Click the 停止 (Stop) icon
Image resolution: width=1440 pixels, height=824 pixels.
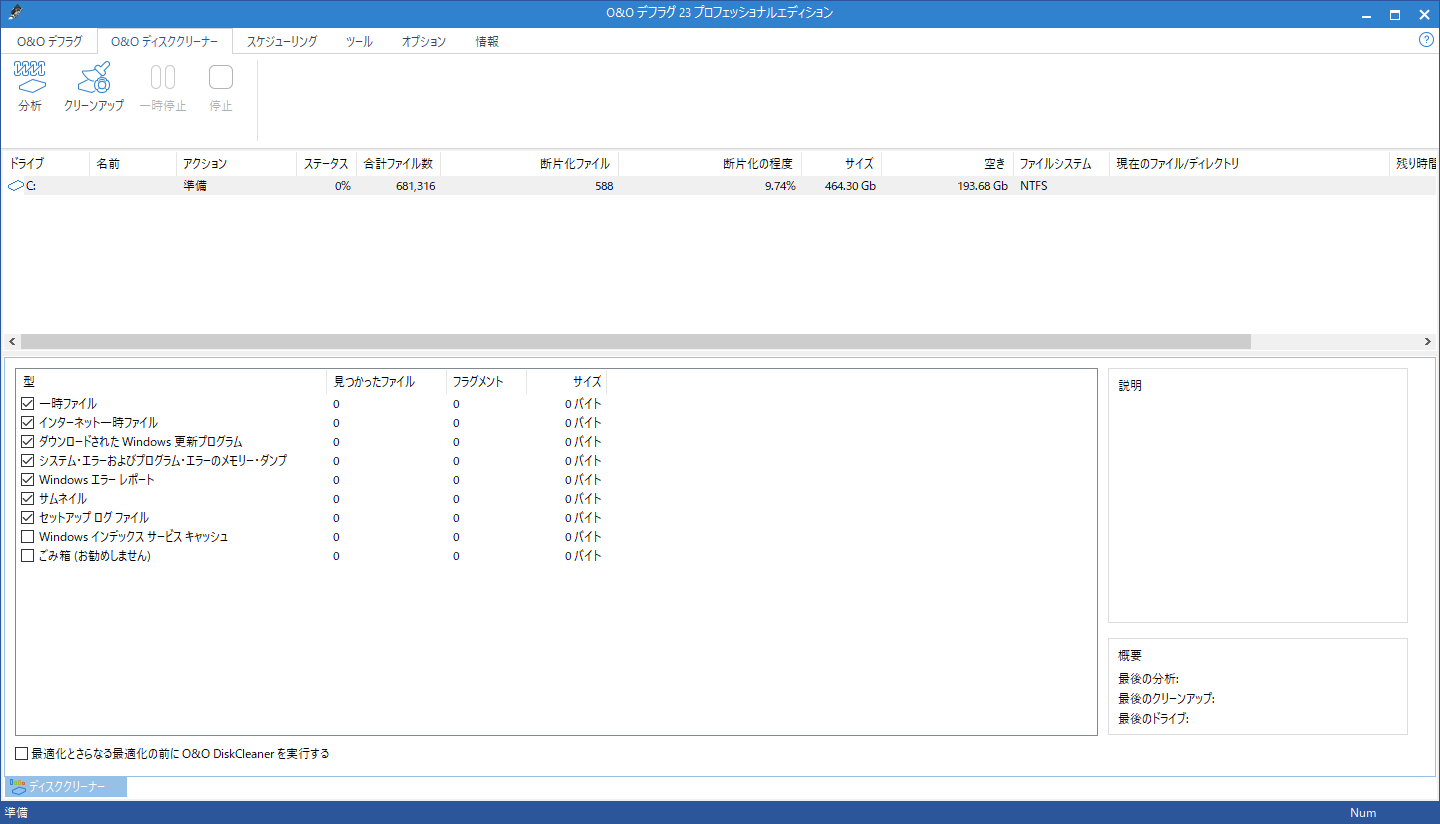(221, 78)
